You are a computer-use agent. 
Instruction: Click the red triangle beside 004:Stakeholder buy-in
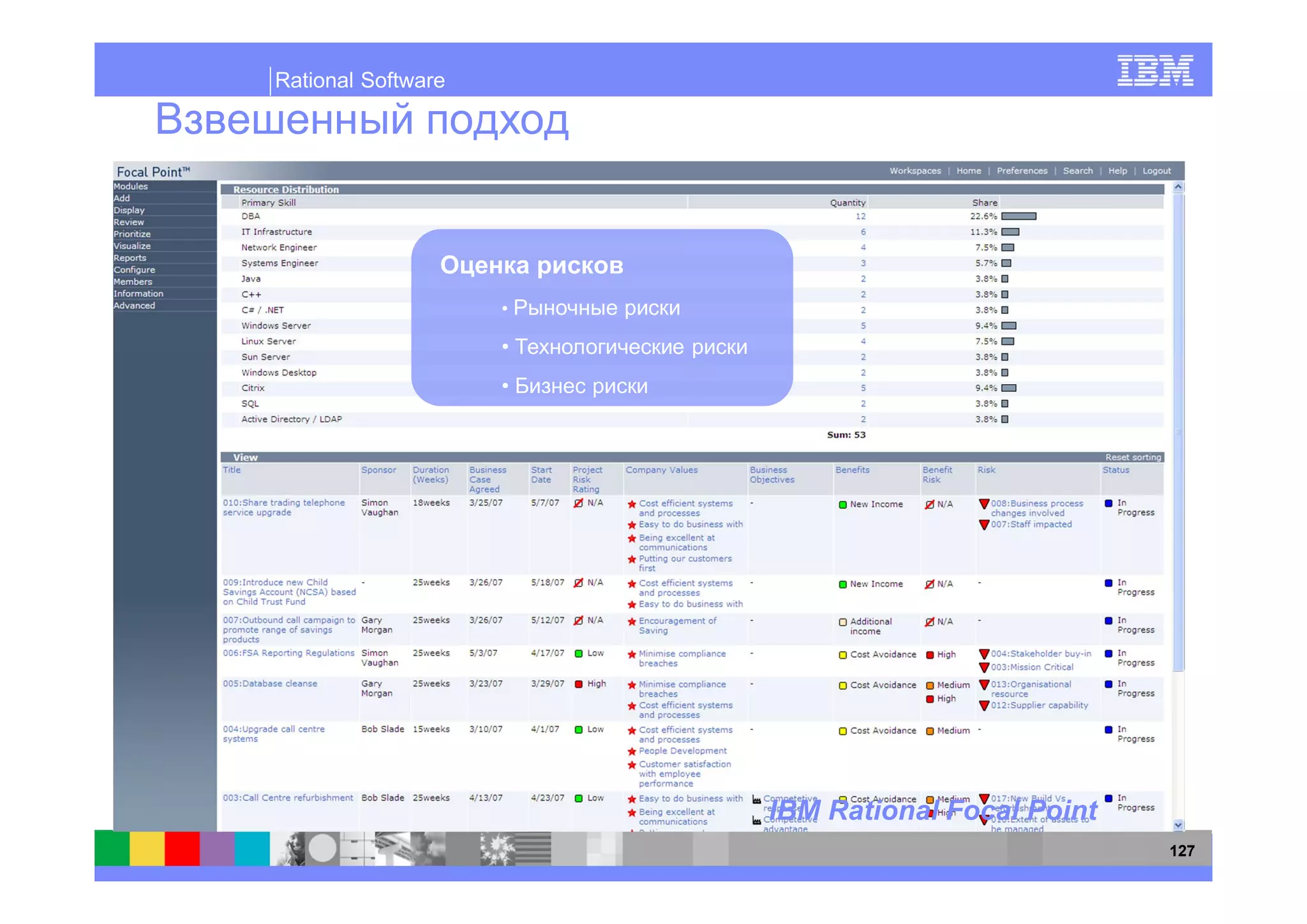(983, 655)
